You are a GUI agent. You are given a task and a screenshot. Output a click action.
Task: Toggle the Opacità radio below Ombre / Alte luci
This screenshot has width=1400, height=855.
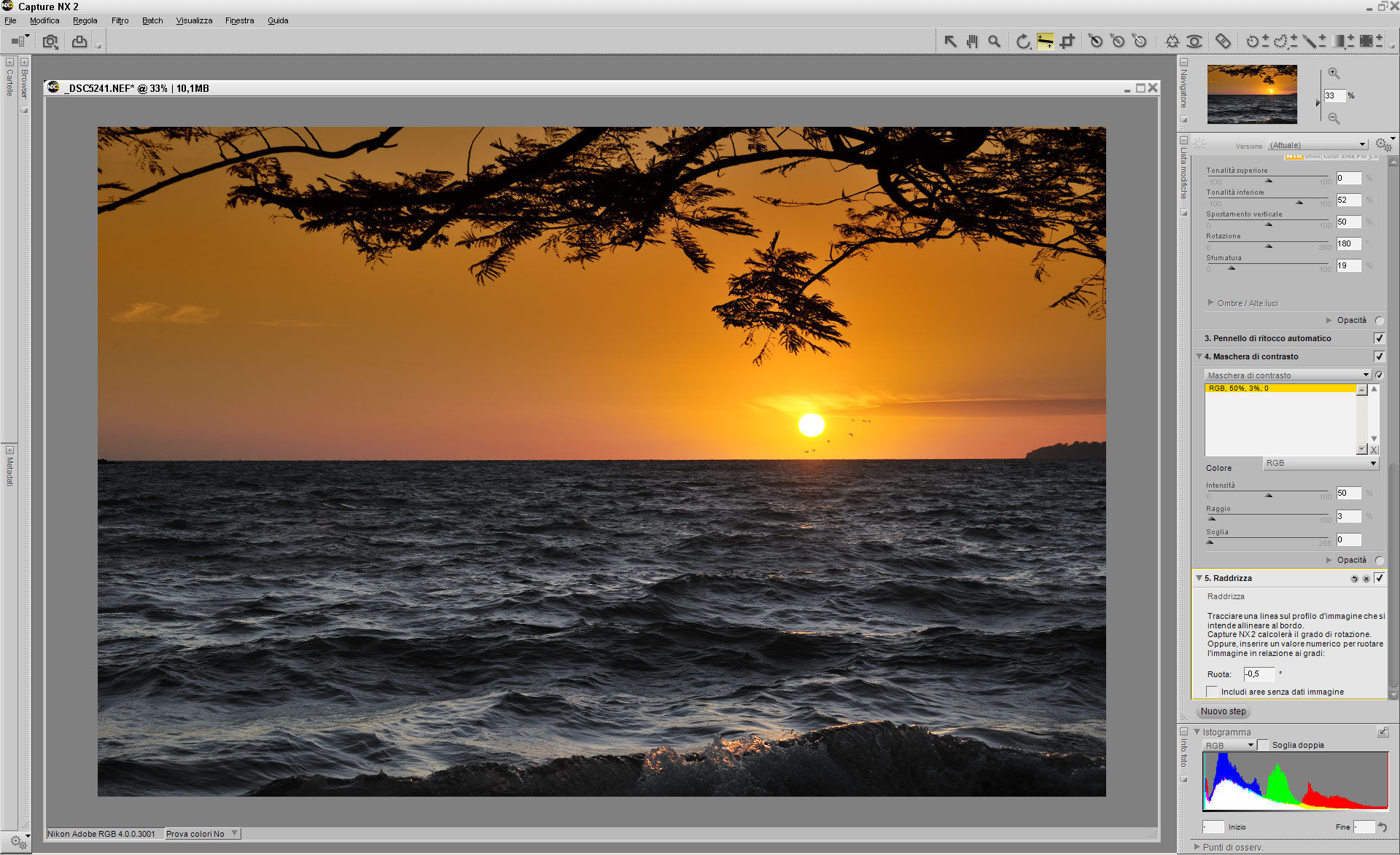click(1379, 321)
